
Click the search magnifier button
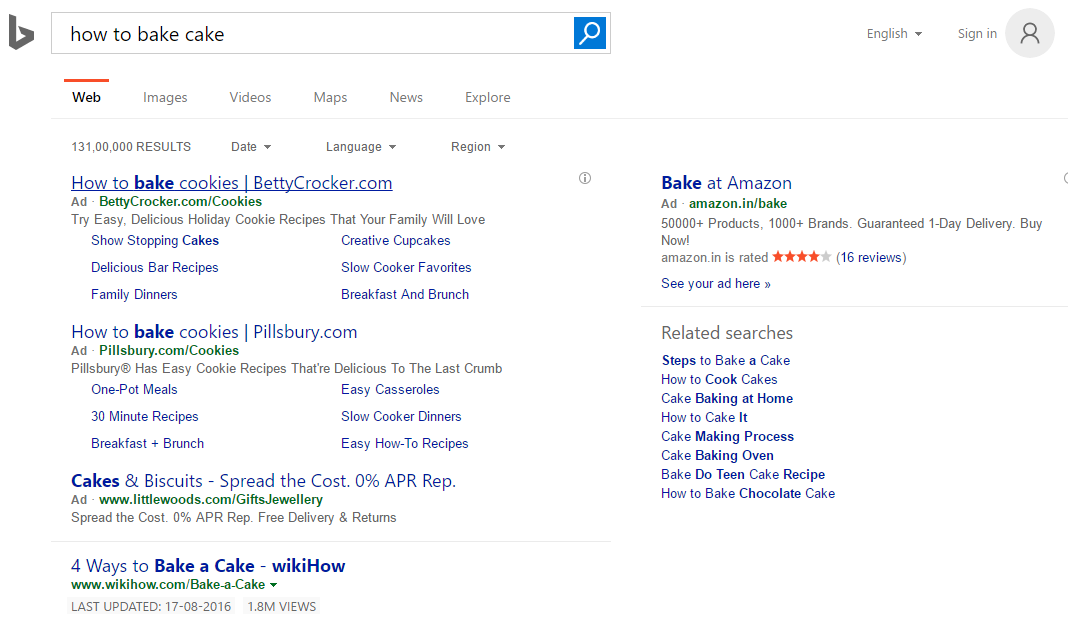pos(589,33)
